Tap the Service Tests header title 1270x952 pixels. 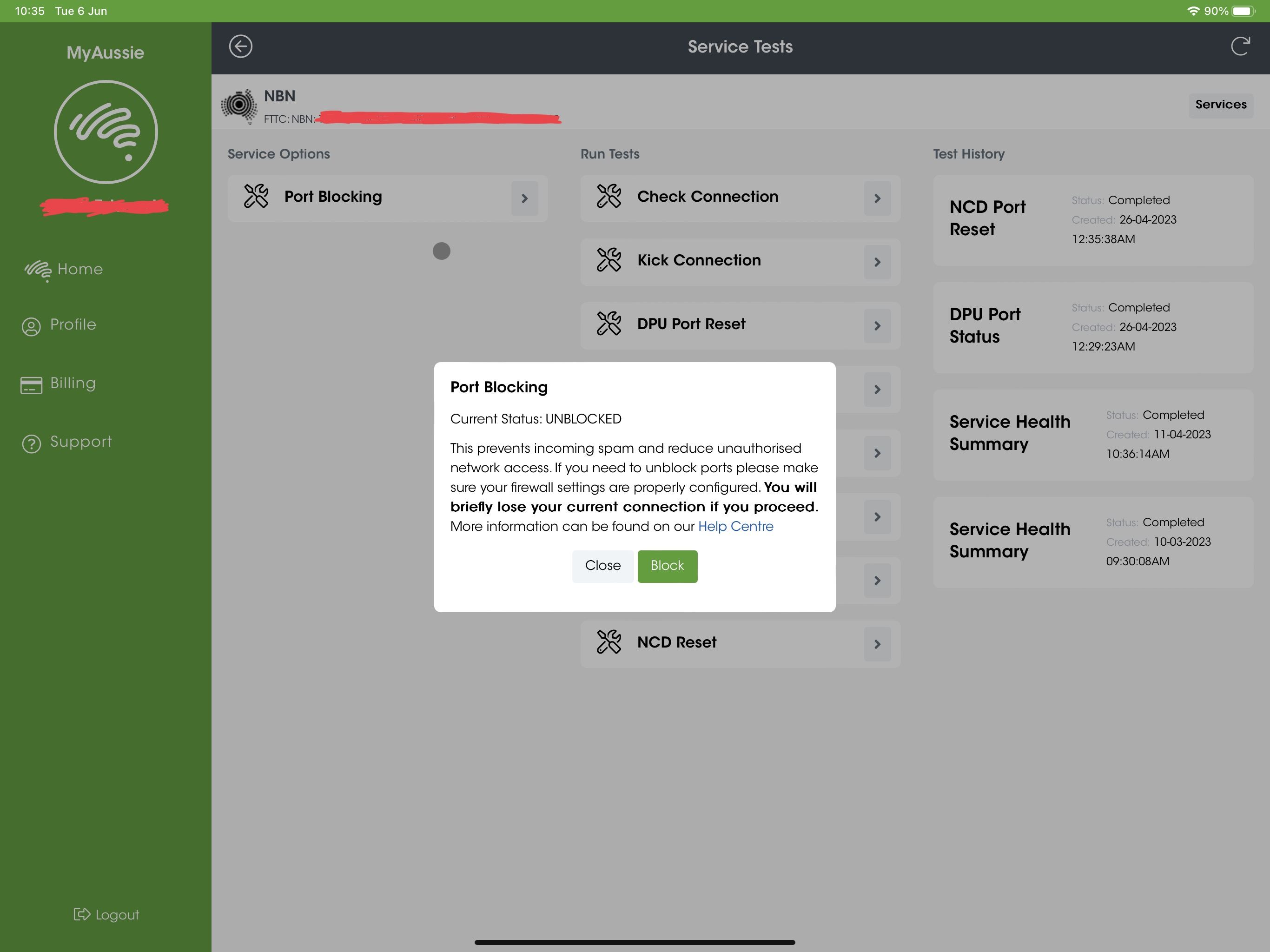click(x=740, y=46)
